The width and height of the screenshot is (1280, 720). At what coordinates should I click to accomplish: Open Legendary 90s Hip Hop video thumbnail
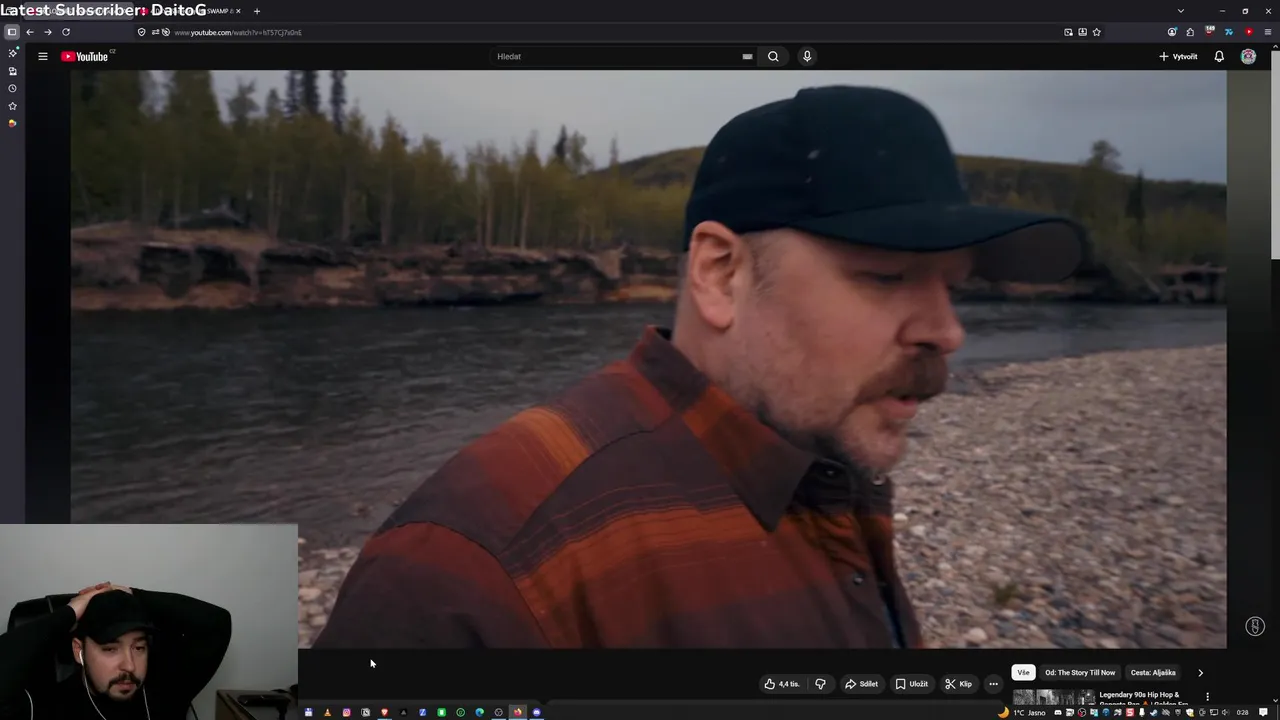click(1053, 697)
